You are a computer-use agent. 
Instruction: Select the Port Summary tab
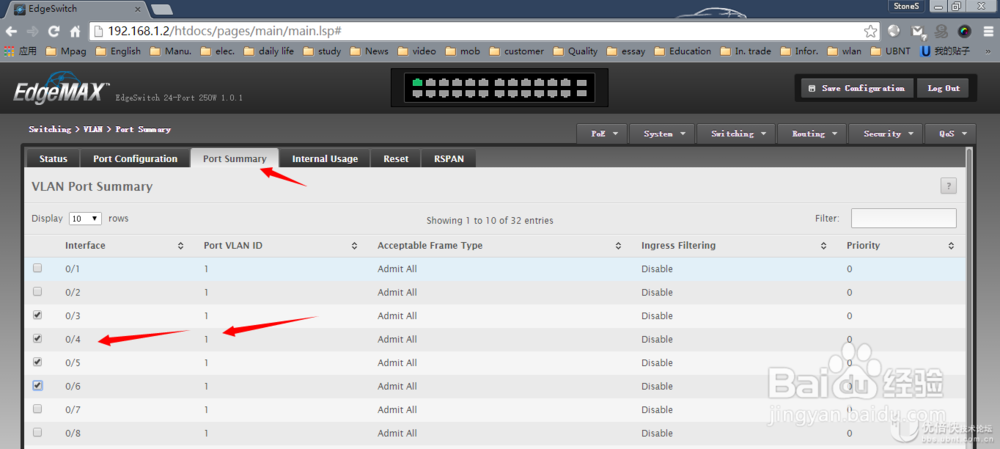tap(235, 159)
